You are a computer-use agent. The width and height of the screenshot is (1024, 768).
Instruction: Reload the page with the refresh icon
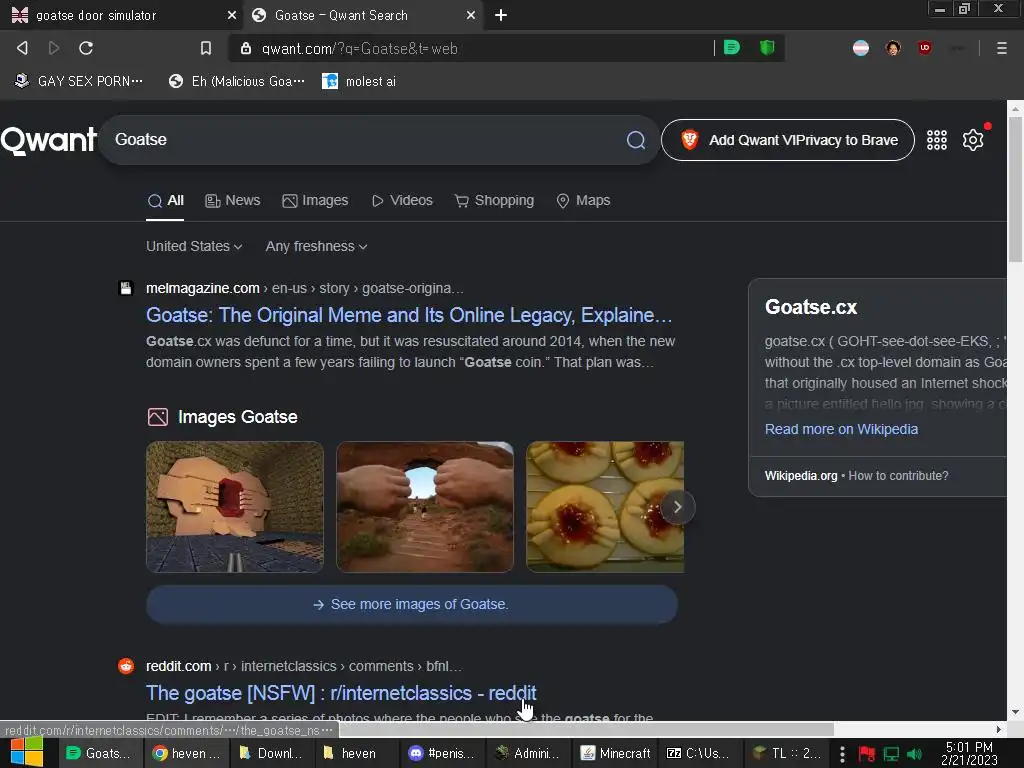86,48
